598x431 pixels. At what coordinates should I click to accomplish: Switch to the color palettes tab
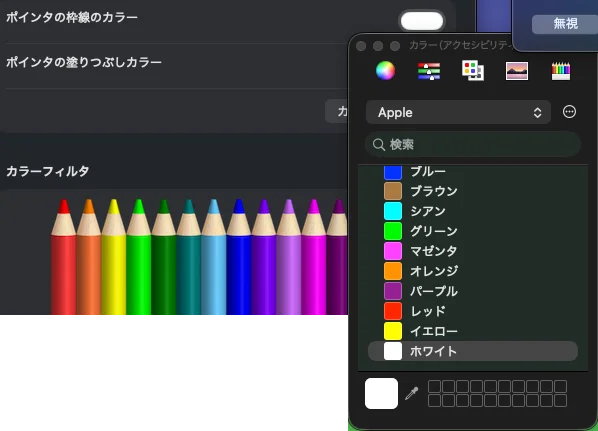pos(473,71)
